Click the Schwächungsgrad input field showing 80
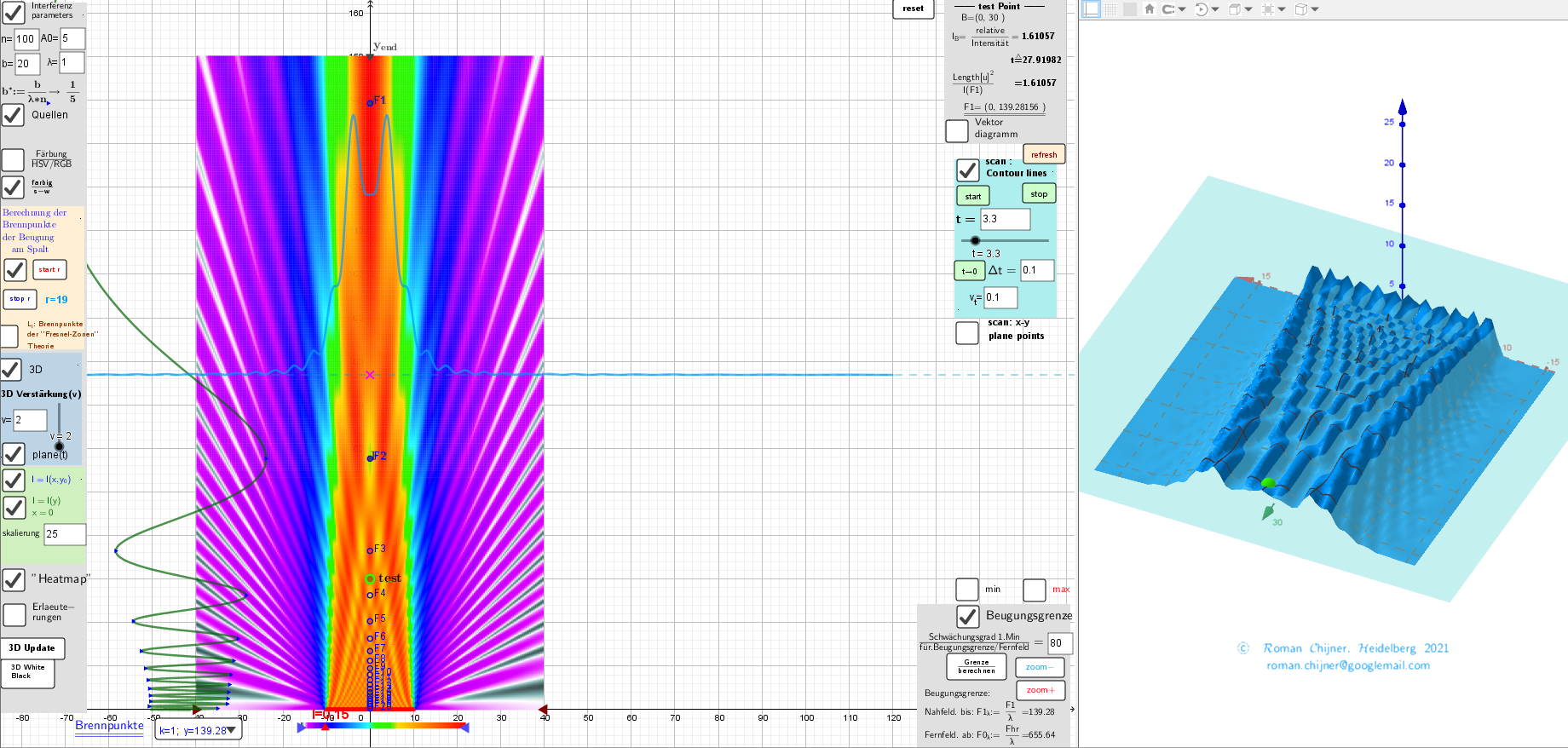The height and width of the screenshot is (748, 1568). (1059, 643)
